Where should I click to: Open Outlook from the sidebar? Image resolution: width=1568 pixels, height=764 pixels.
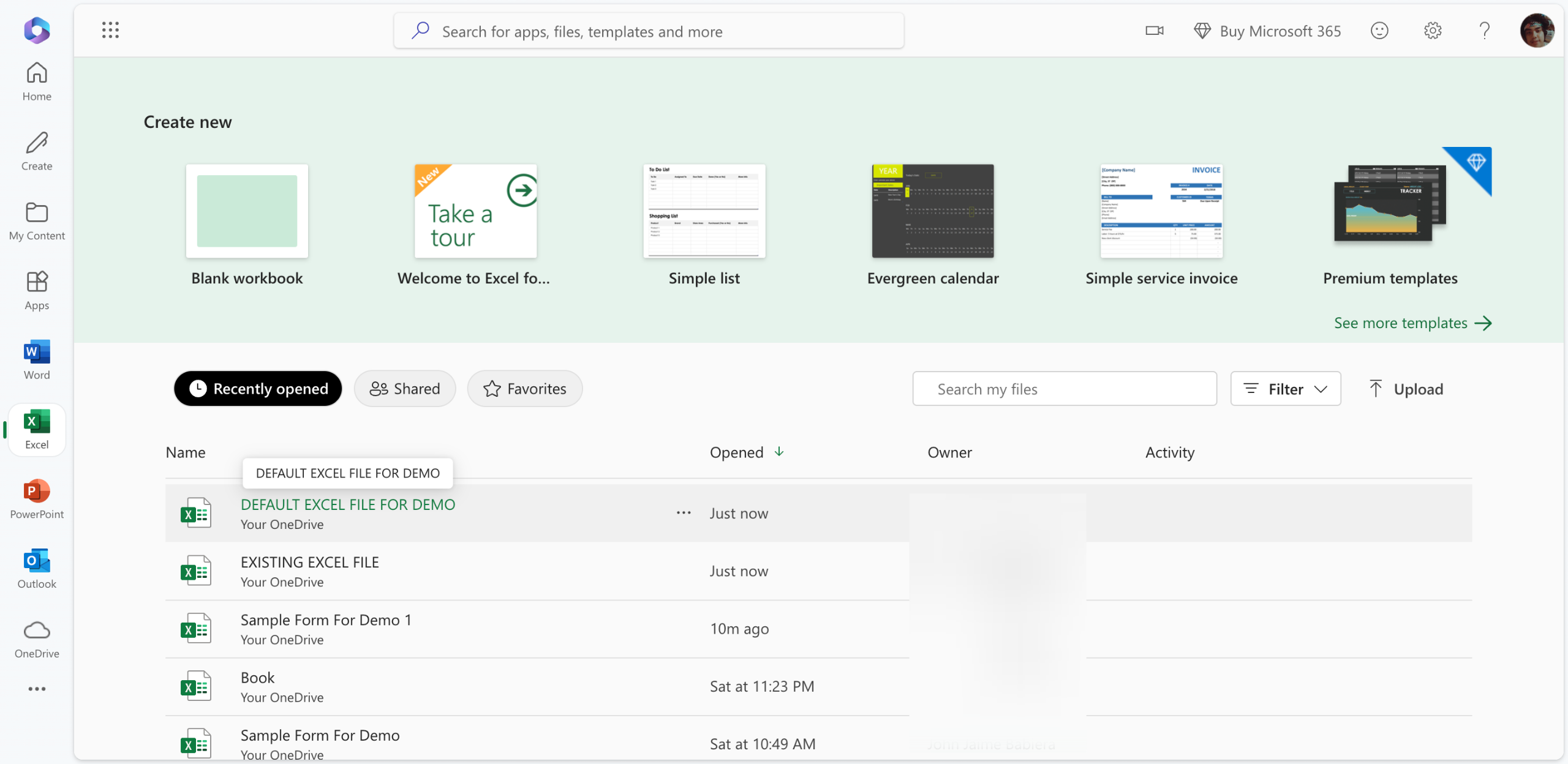point(37,569)
